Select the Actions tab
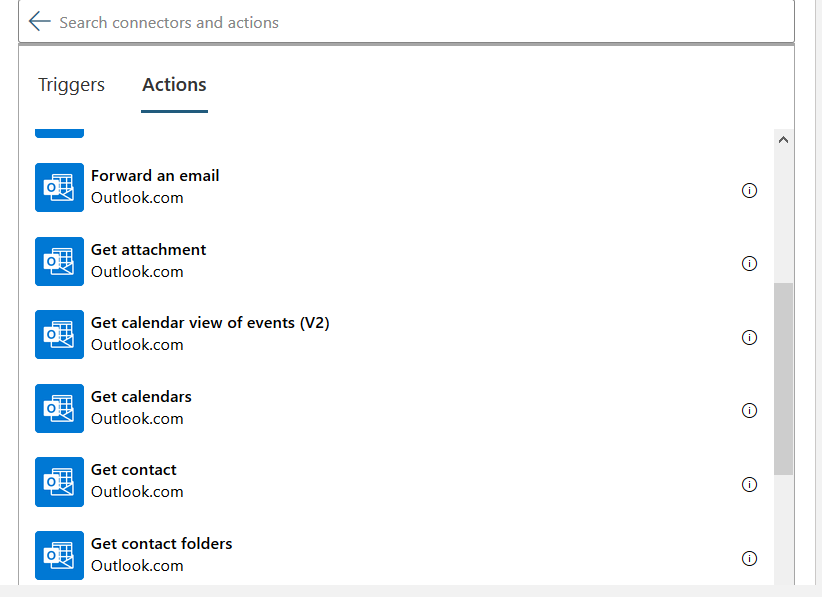The width and height of the screenshot is (822, 597). coord(174,85)
